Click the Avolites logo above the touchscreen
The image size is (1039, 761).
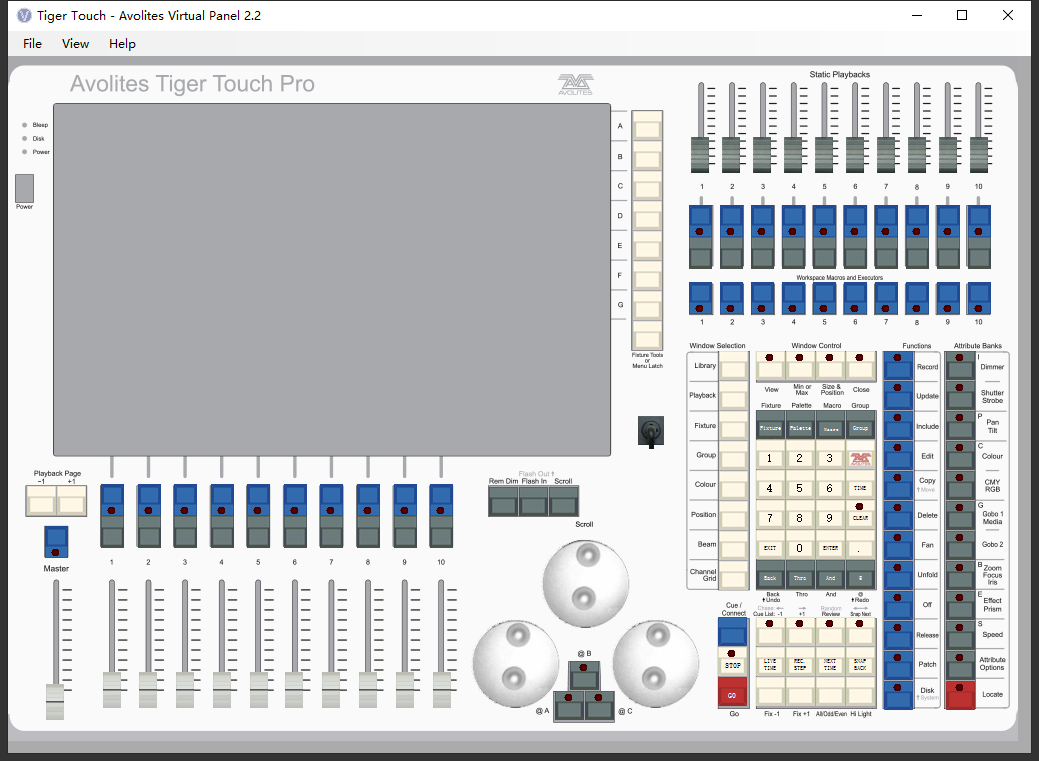point(575,85)
